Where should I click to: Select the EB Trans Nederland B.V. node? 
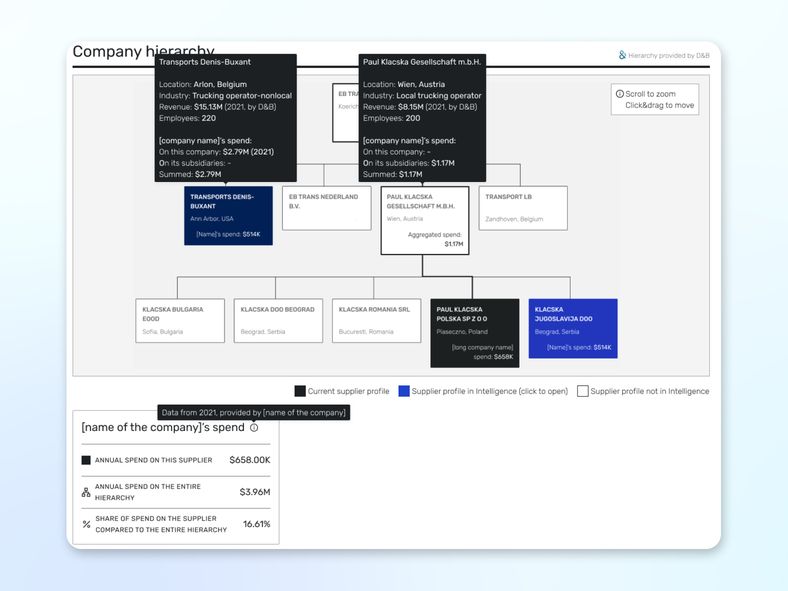point(327,208)
